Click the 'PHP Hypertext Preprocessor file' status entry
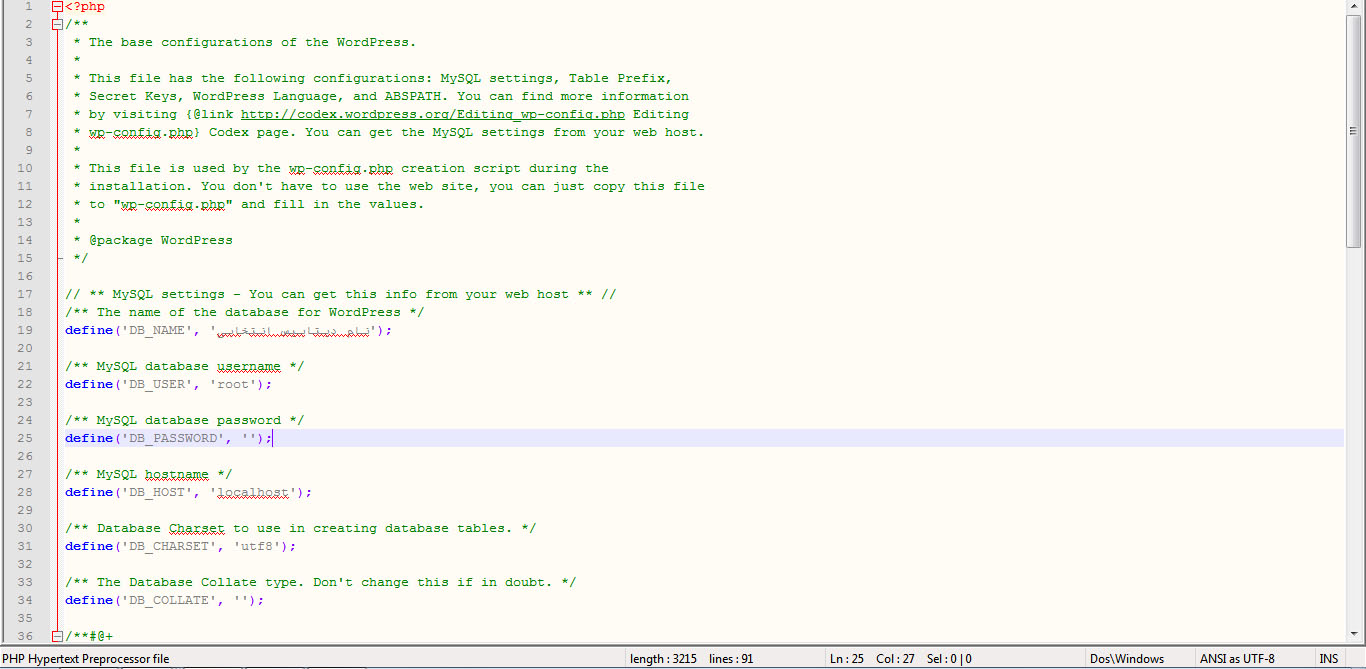 click(x=86, y=659)
